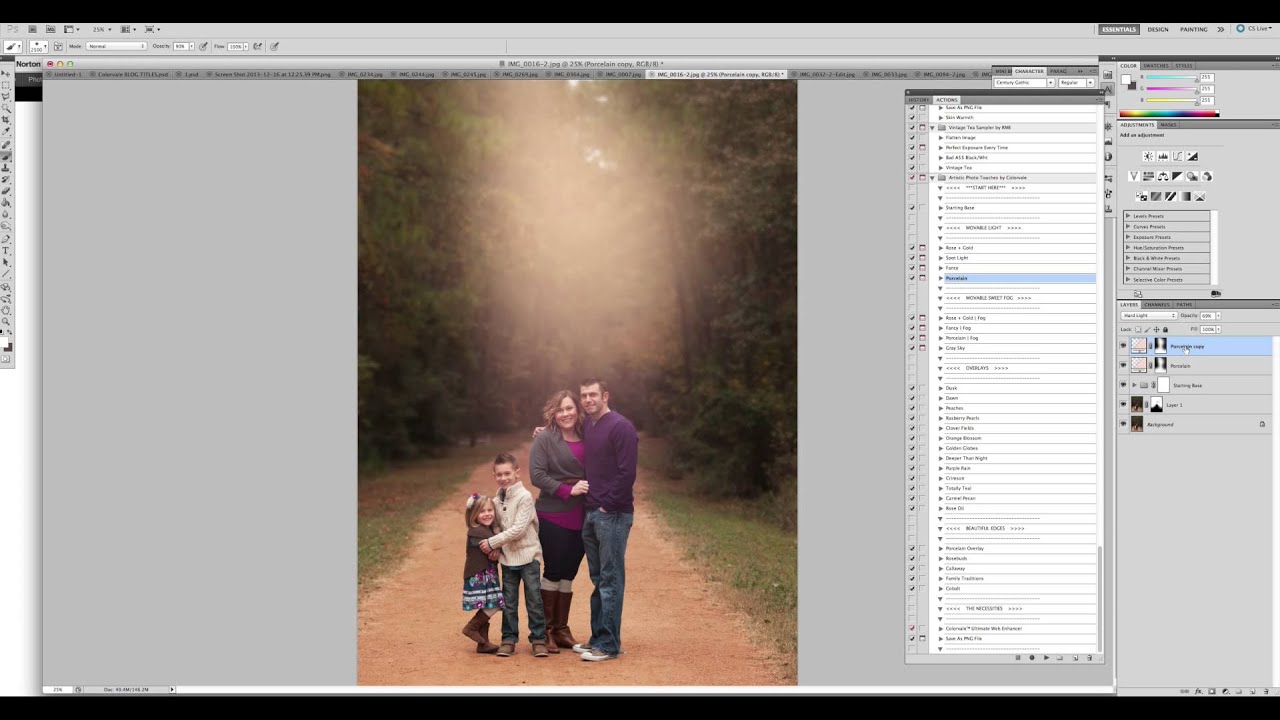The width and height of the screenshot is (1280, 720).
Task: Collapse Artistic Photo Touches by Colorvale set
Action: [x=932, y=178]
